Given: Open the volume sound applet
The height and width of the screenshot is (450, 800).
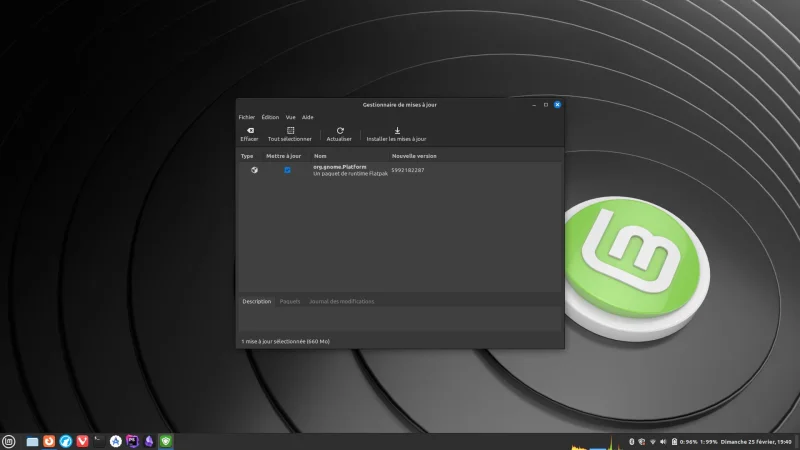Looking at the screenshot, I should pos(663,442).
